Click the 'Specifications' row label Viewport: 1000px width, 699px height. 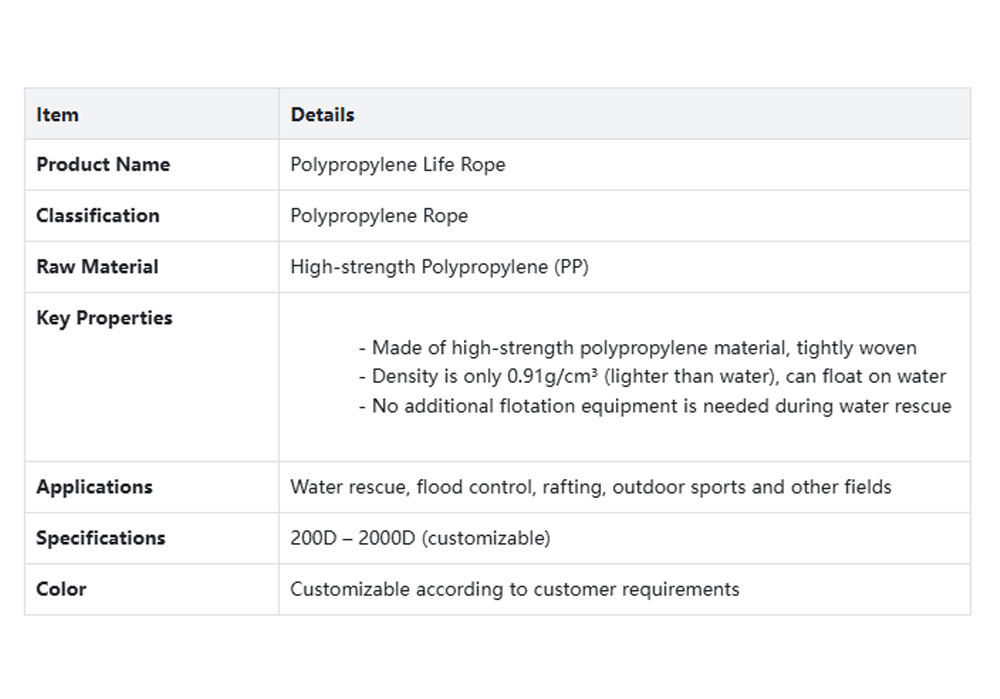pyautogui.click(x=100, y=538)
